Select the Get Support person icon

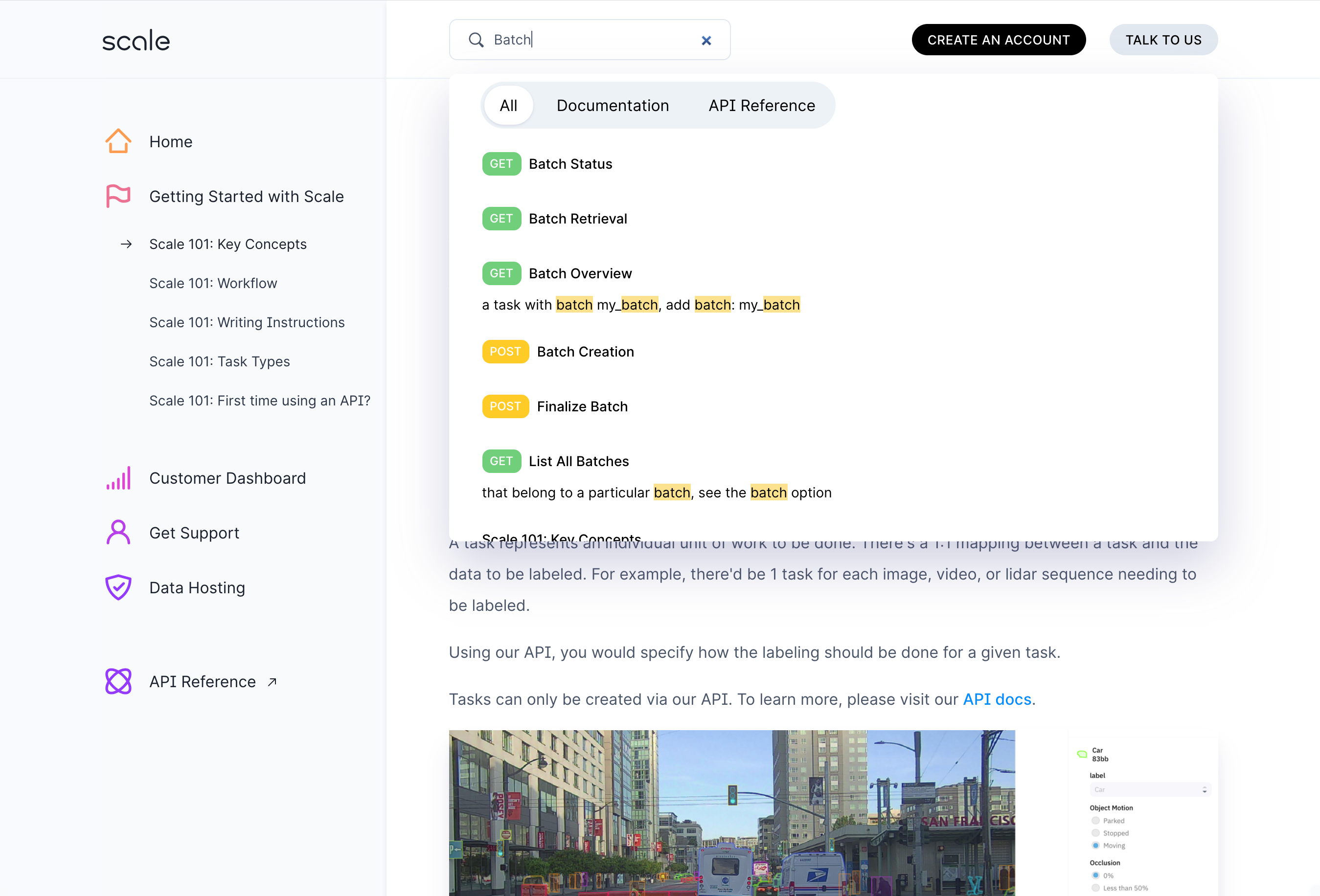118,533
